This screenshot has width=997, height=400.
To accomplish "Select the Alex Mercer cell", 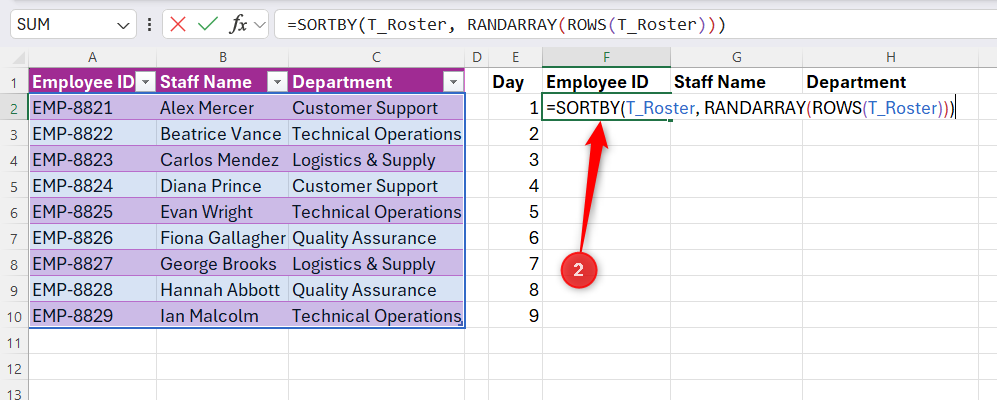I will pyautogui.click(x=223, y=108).
